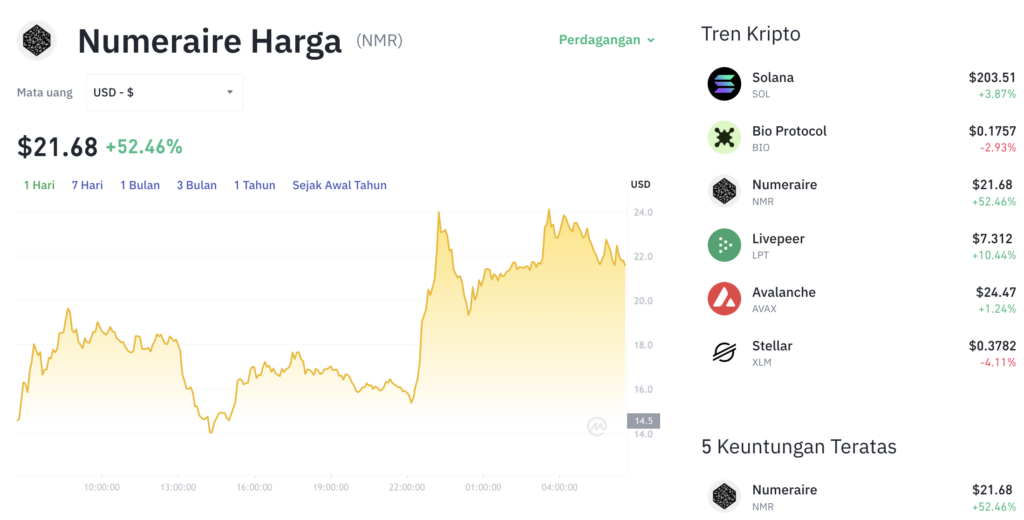Click the chart watermark logo
The width and height of the screenshot is (1024, 520).
pyautogui.click(x=597, y=427)
